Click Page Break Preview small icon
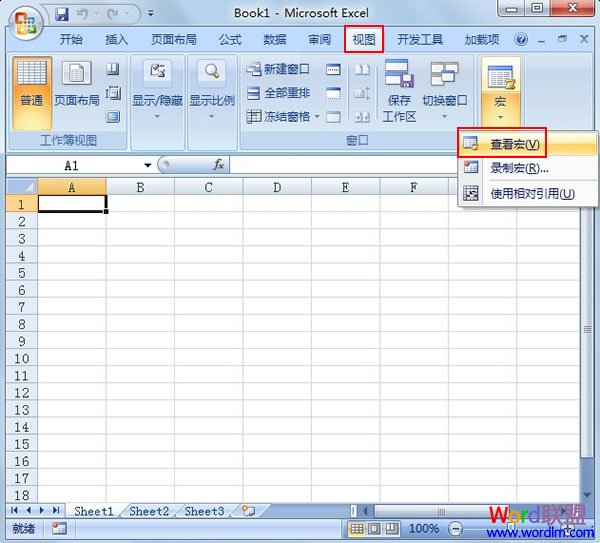Image resolution: width=600 pixels, height=543 pixels. tap(112, 69)
